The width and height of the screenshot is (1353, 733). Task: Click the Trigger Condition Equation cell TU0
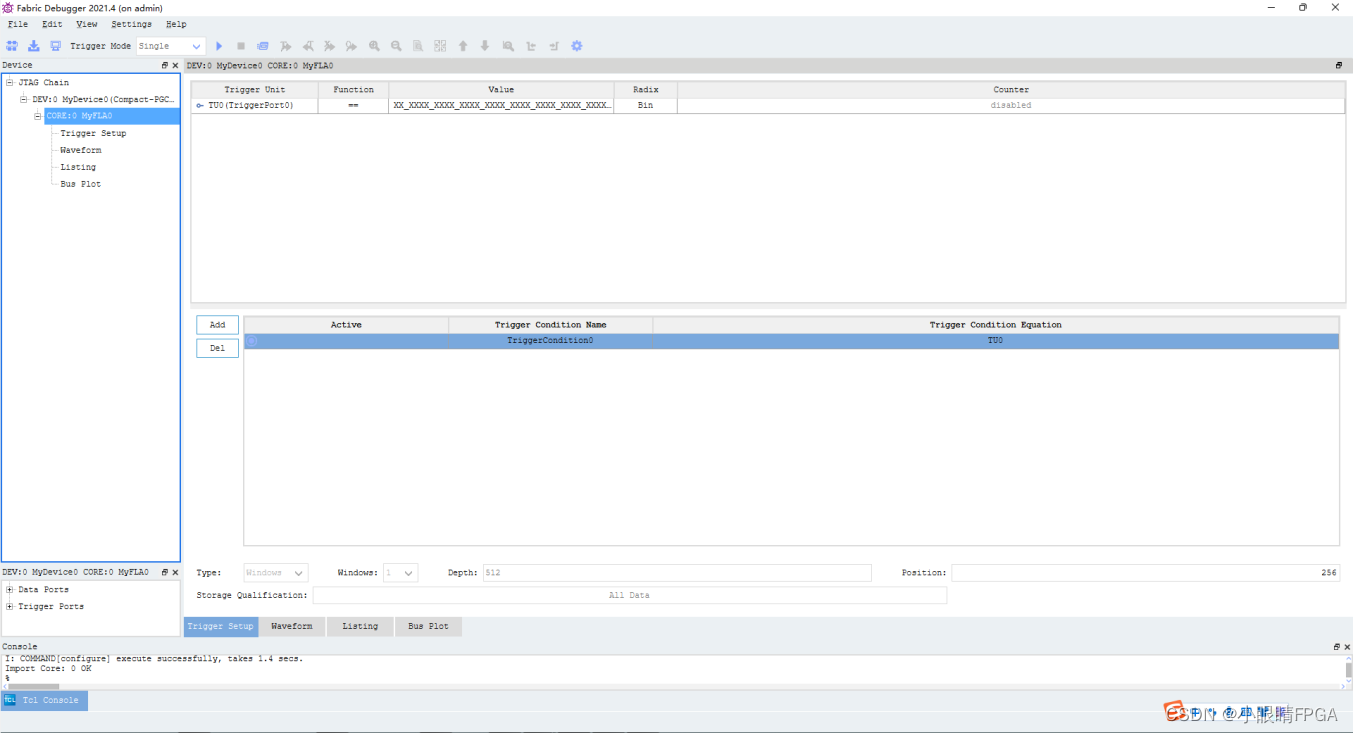tap(995, 341)
